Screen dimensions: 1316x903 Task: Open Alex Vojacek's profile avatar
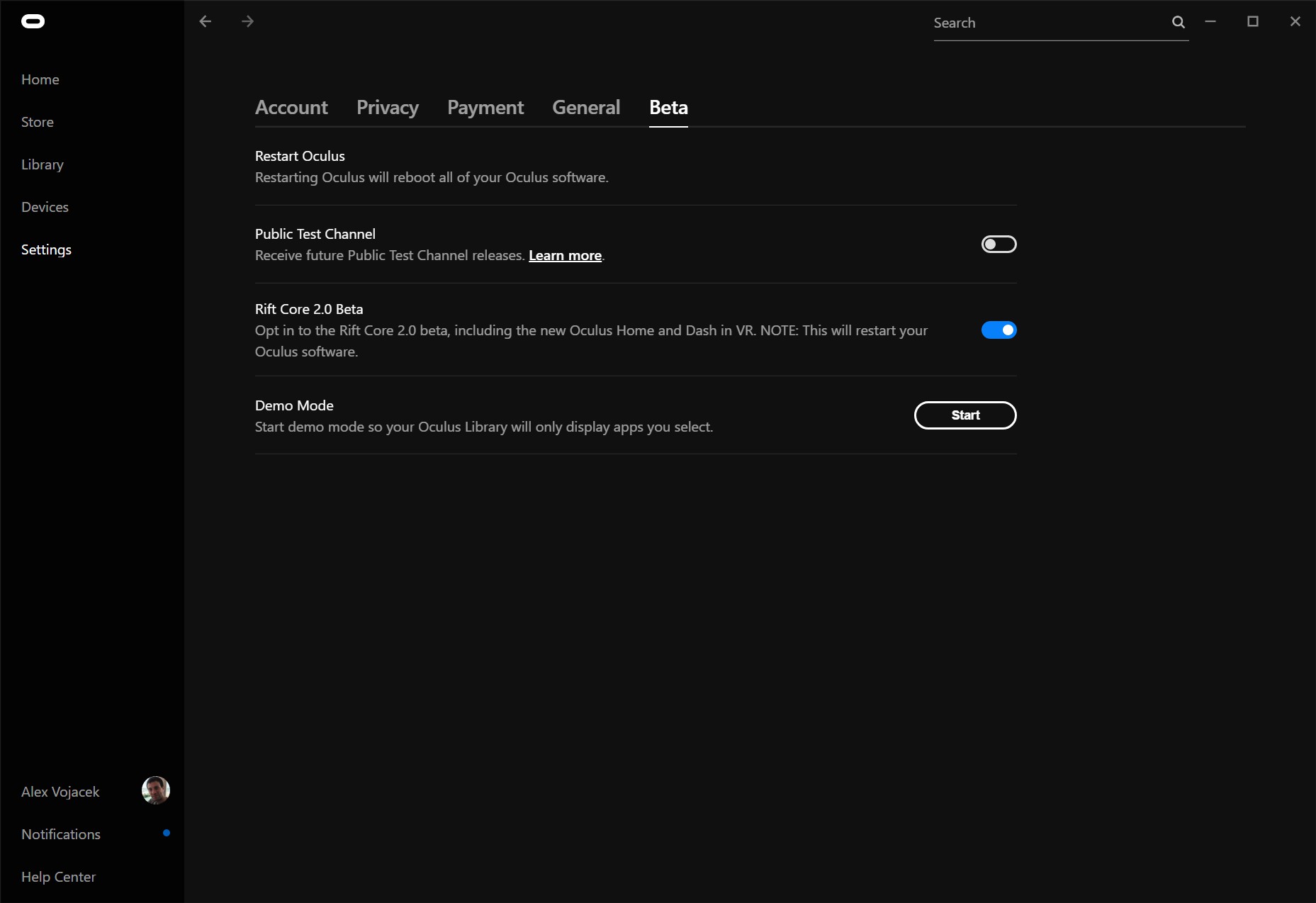pyautogui.click(x=156, y=790)
